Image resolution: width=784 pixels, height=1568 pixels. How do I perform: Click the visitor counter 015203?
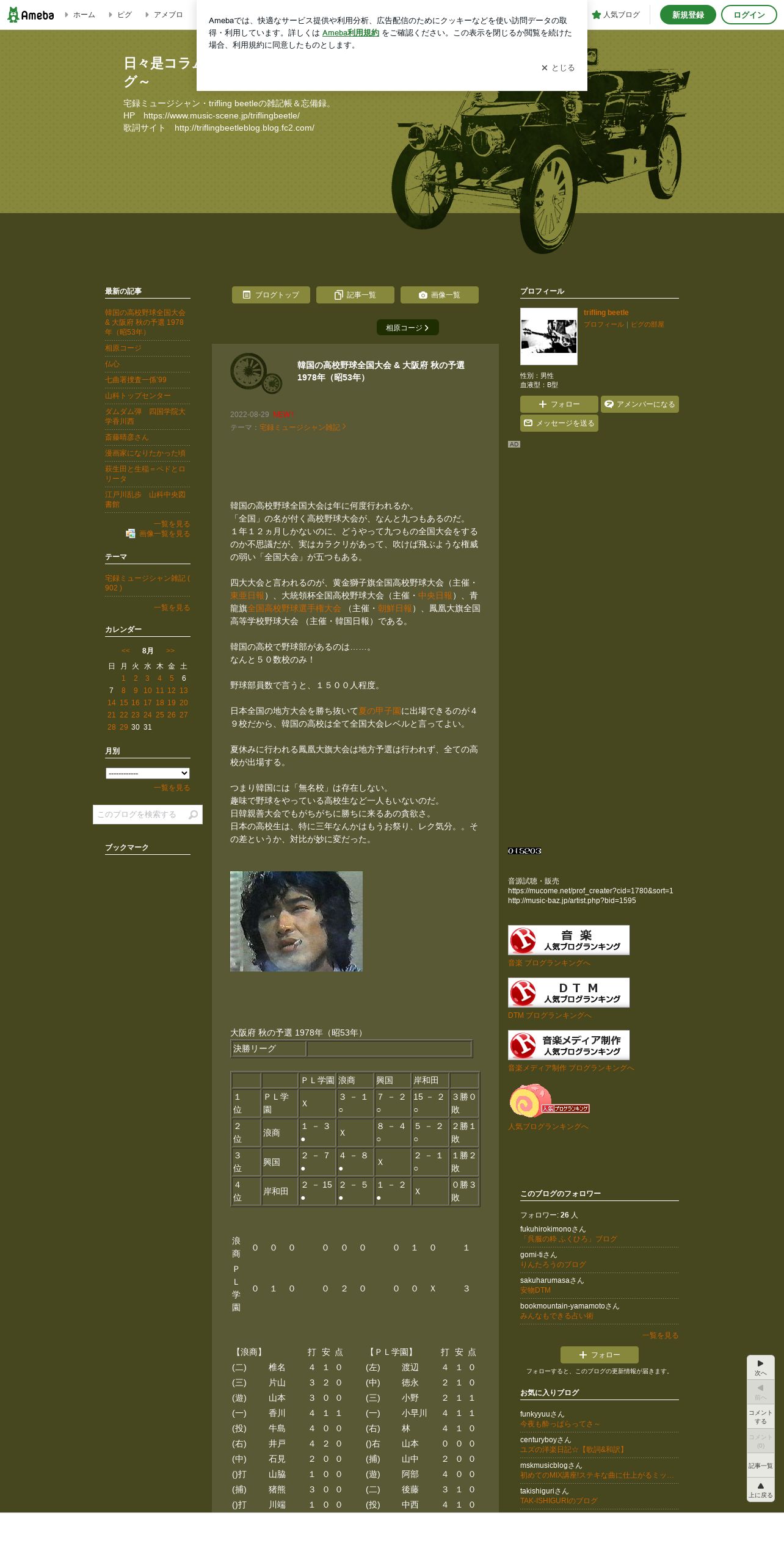tap(524, 851)
